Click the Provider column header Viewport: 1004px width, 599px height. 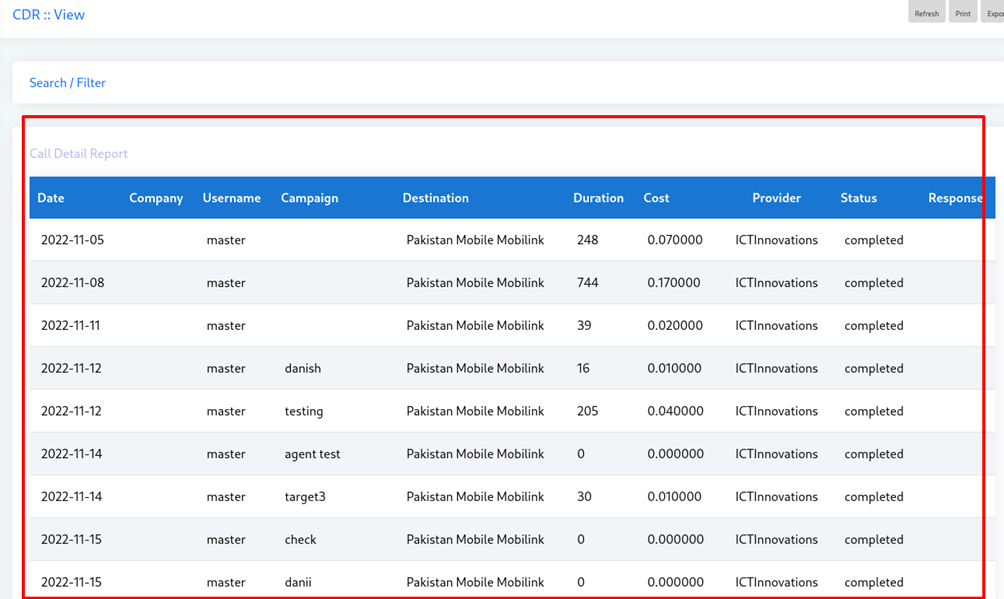[776, 198]
